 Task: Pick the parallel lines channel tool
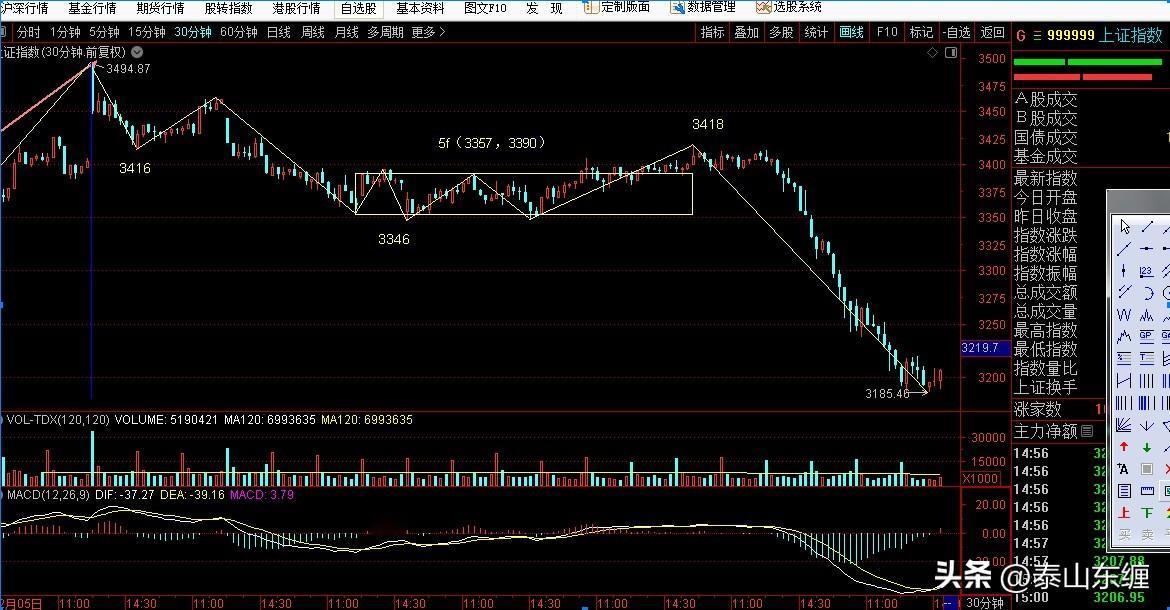point(1124,292)
